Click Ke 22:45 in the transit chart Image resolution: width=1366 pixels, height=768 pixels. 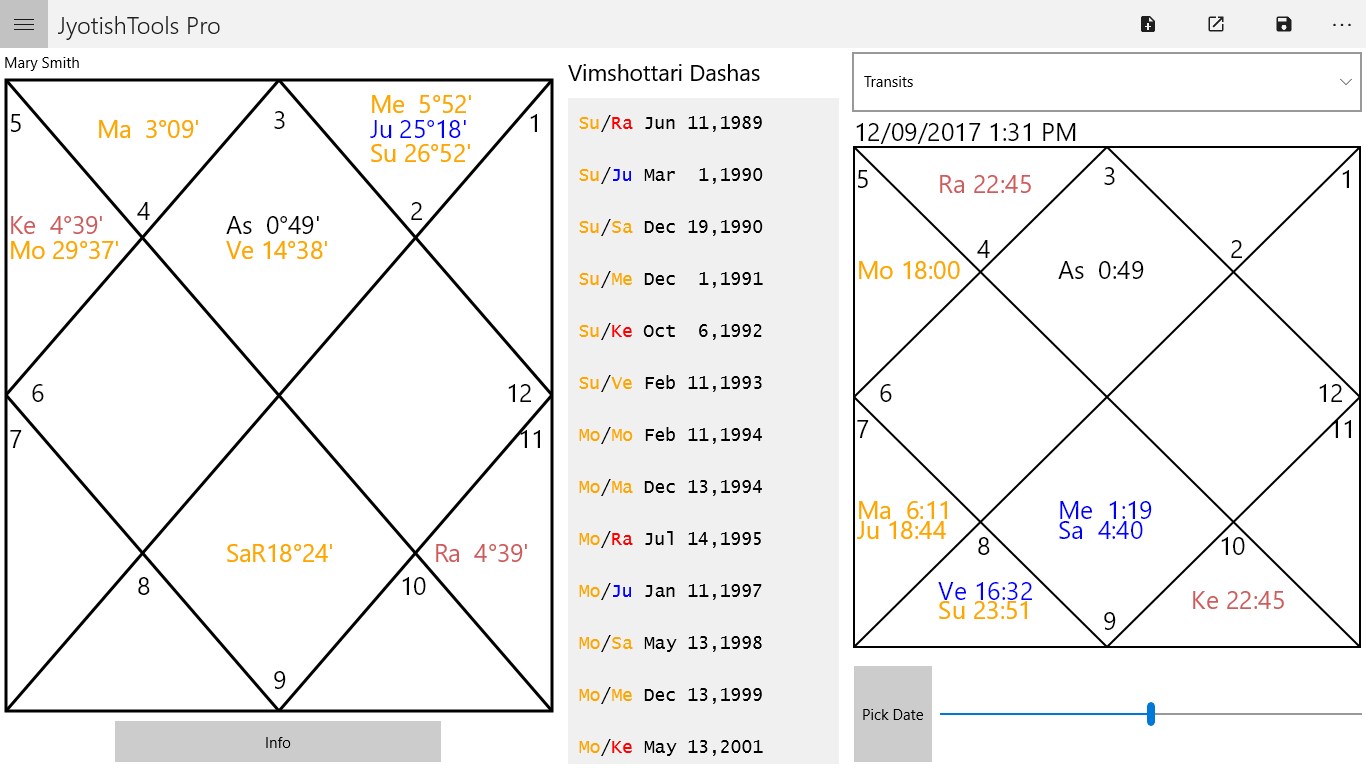click(1238, 600)
